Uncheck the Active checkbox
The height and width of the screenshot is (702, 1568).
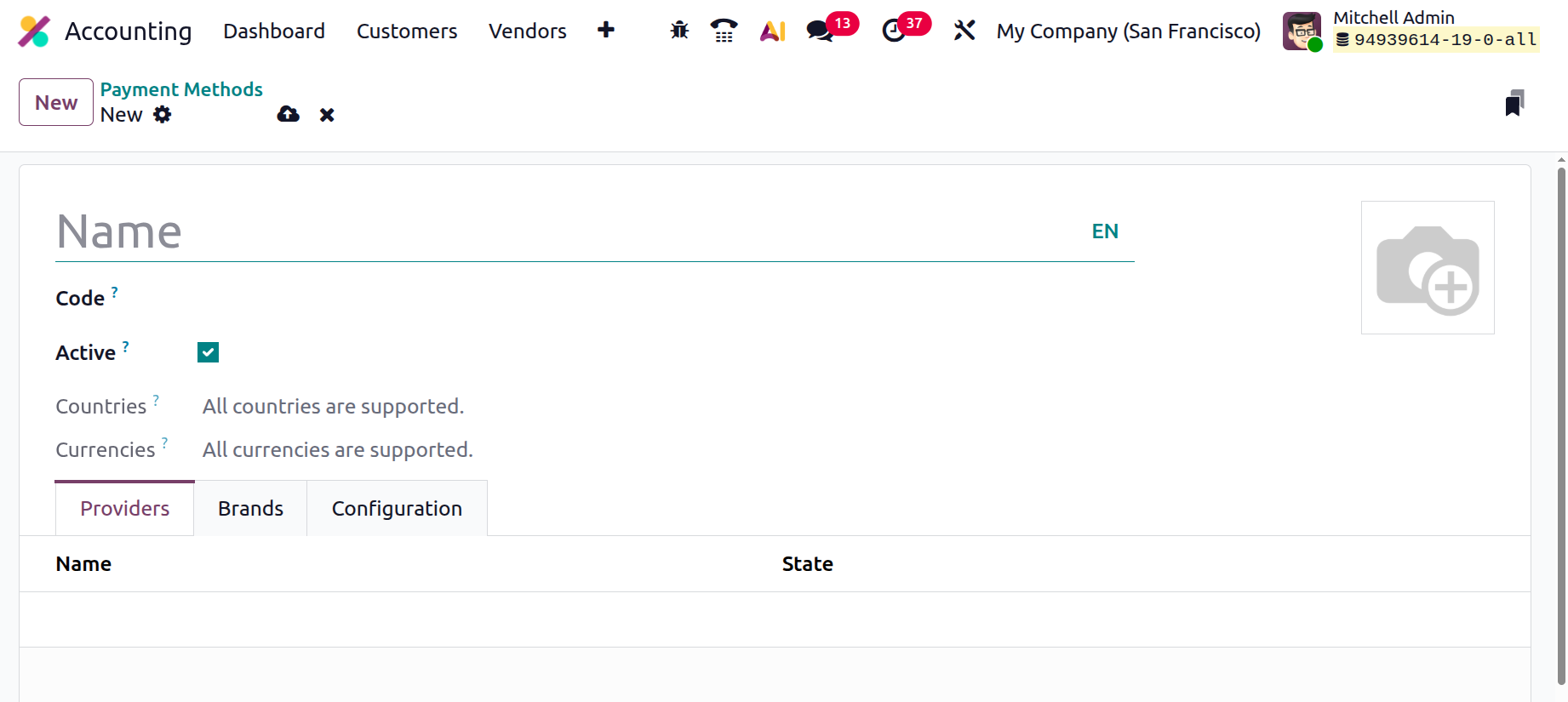point(209,352)
